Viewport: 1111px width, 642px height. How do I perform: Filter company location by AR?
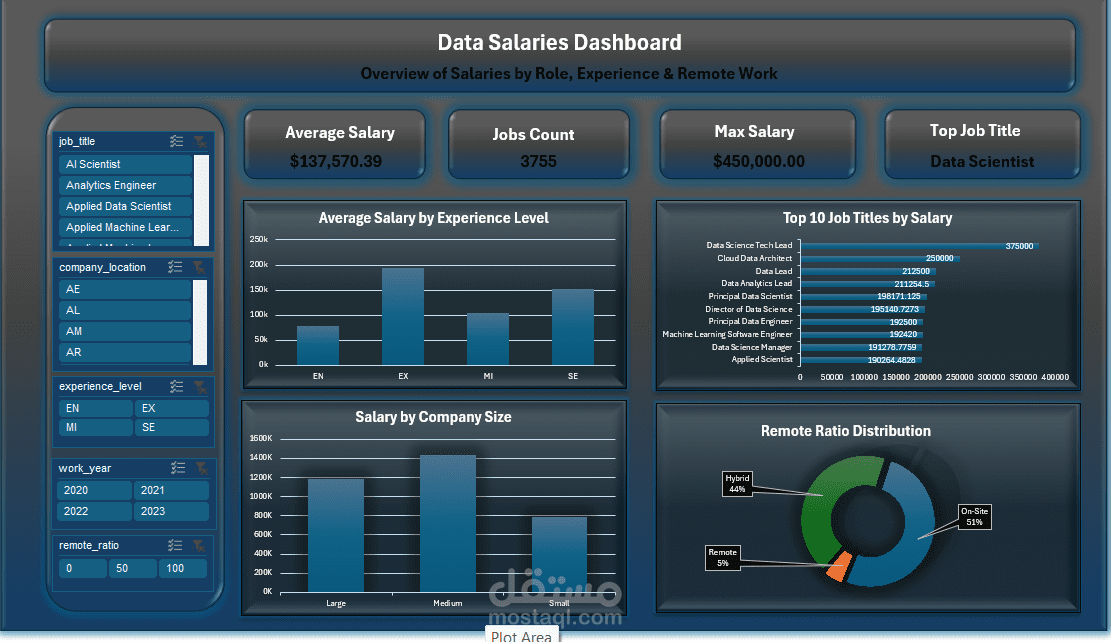pyautogui.click(x=125, y=352)
